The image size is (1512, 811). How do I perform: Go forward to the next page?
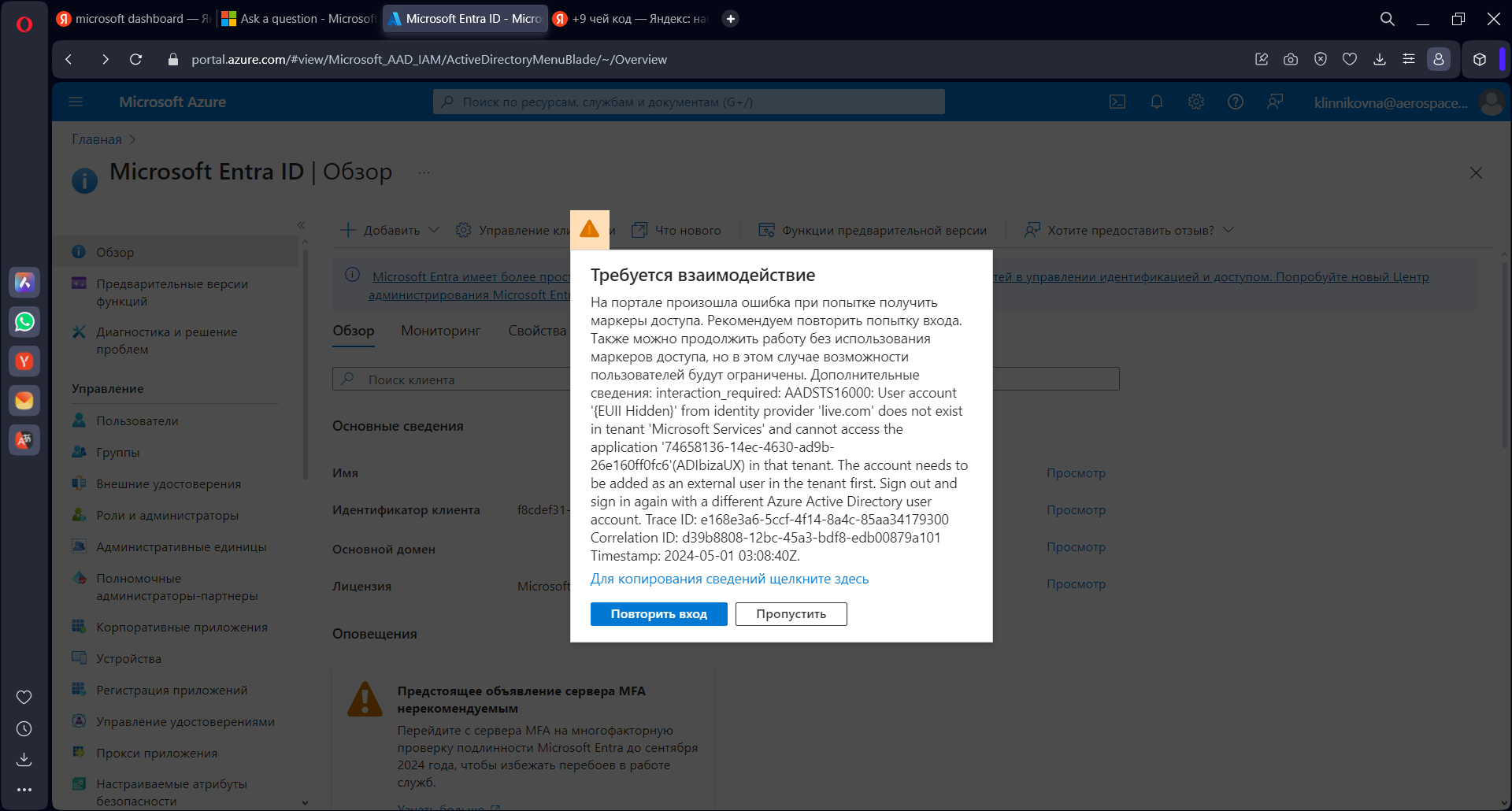pos(105,59)
